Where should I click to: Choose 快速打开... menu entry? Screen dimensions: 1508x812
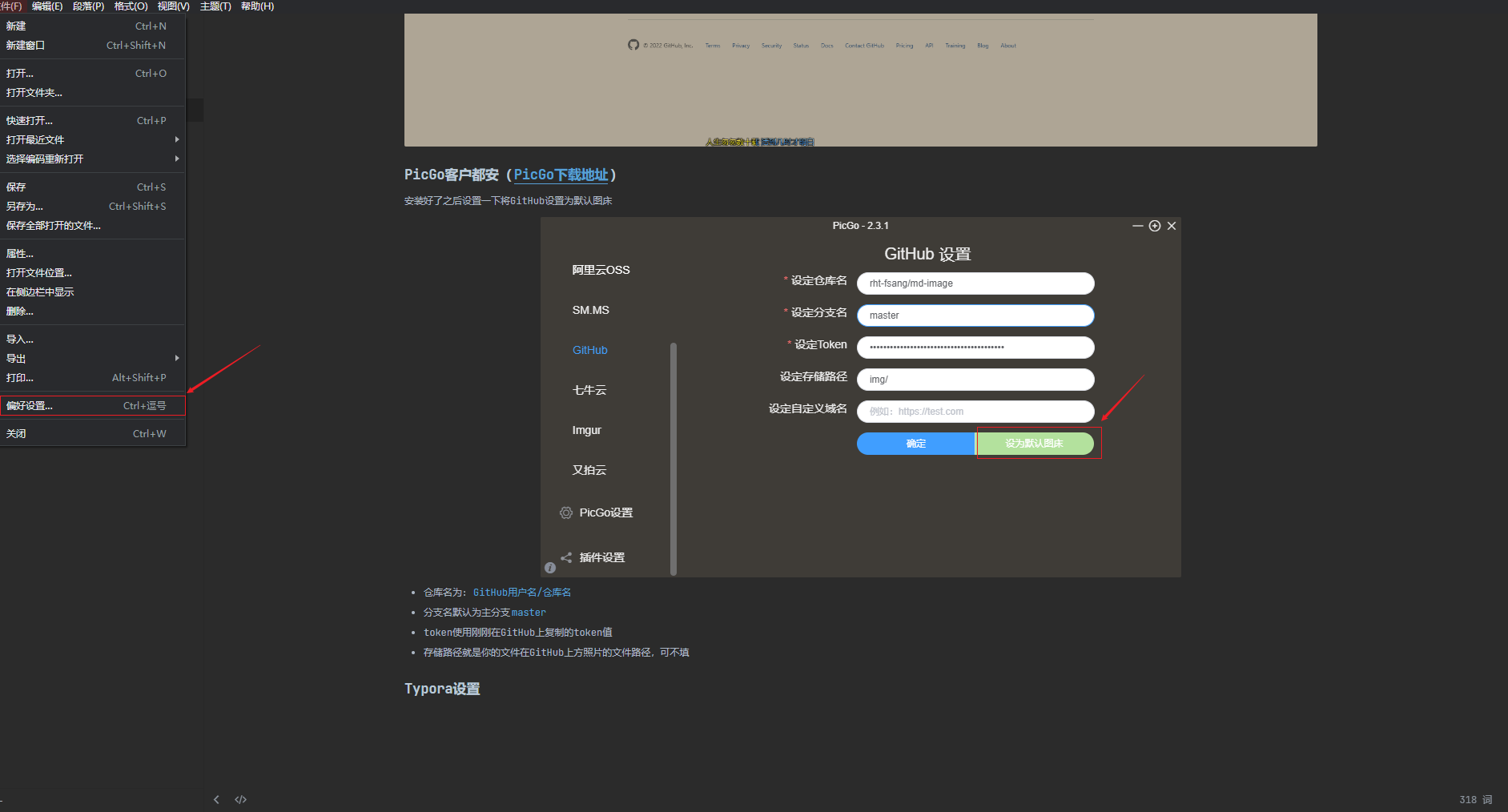coord(92,121)
